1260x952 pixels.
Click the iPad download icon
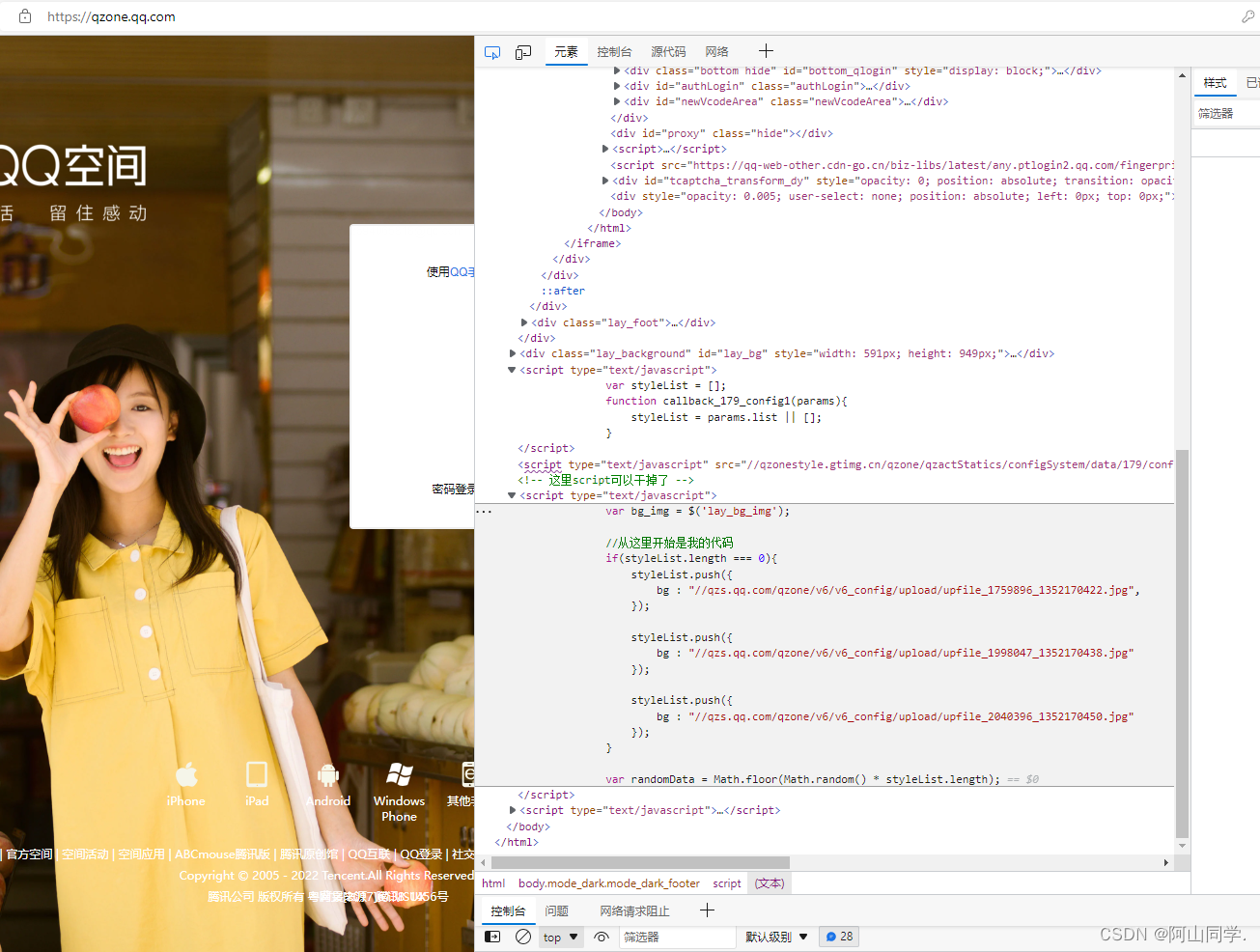(x=257, y=774)
